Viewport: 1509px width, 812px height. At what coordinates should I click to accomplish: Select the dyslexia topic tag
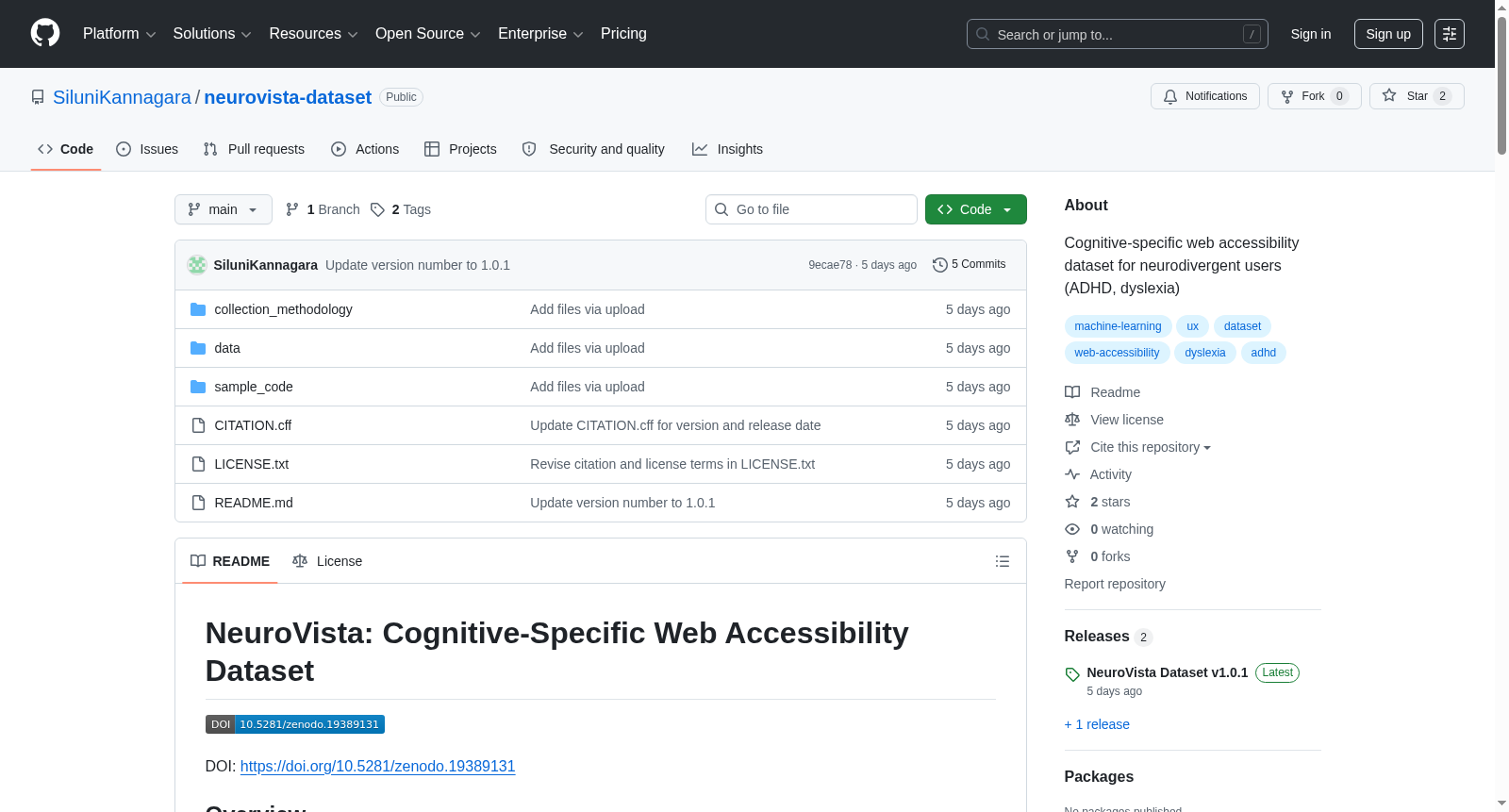[x=1205, y=353]
